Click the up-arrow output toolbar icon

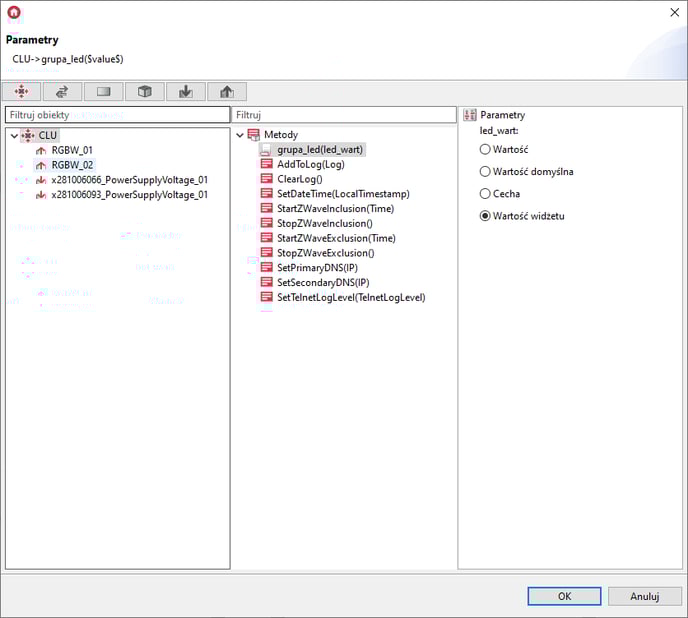[x=226, y=92]
